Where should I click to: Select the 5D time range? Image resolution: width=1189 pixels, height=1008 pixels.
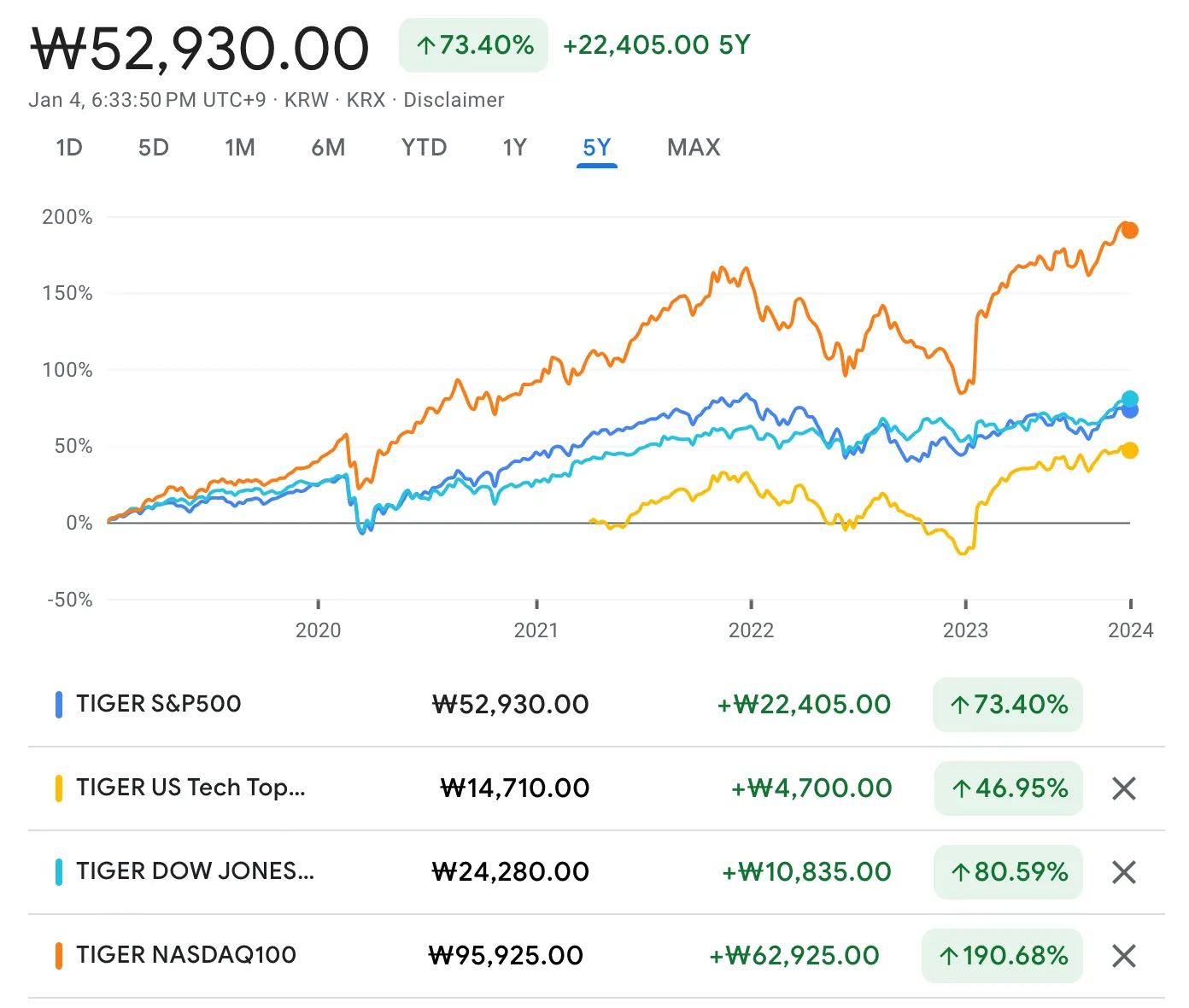pyautogui.click(x=154, y=147)
